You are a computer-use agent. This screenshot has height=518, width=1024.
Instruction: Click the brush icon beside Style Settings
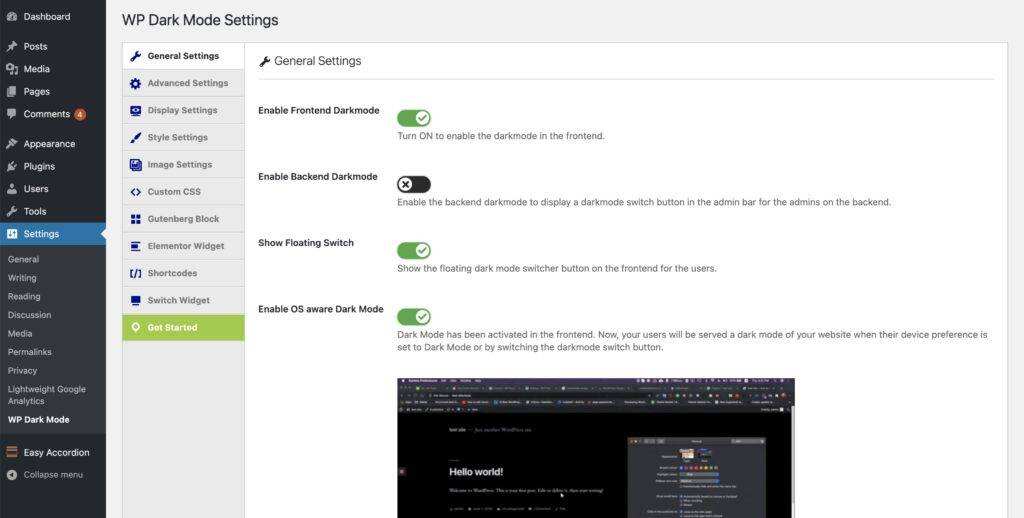click(x=135, y=138)
